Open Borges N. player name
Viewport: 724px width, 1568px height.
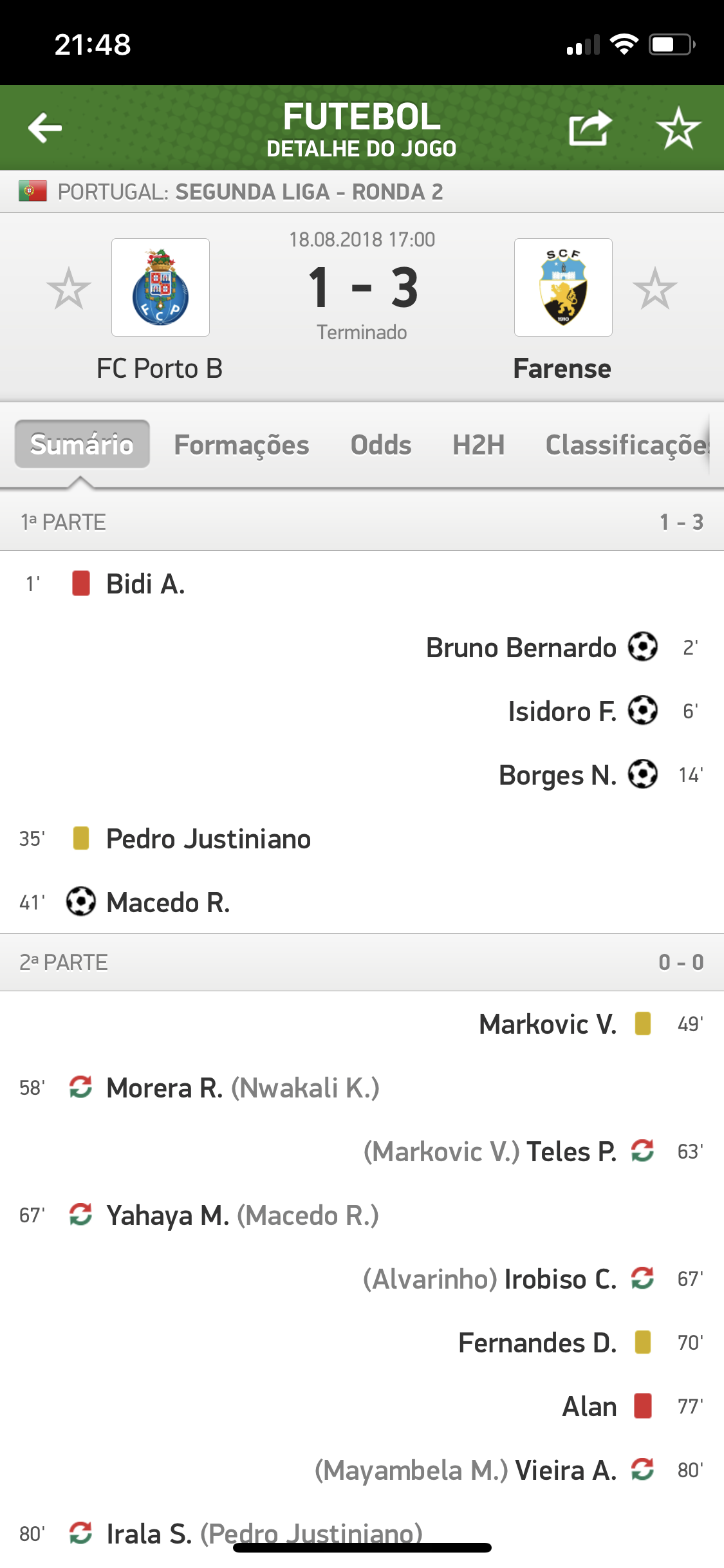pyautogui.click(x=558, y=775)
